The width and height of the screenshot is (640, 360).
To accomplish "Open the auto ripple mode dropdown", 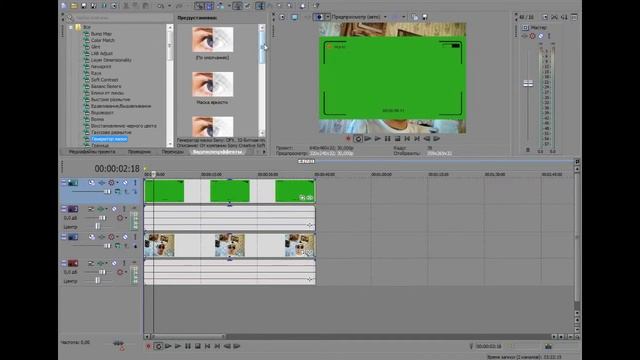I will pyautogui.click(x=229, y=6).
